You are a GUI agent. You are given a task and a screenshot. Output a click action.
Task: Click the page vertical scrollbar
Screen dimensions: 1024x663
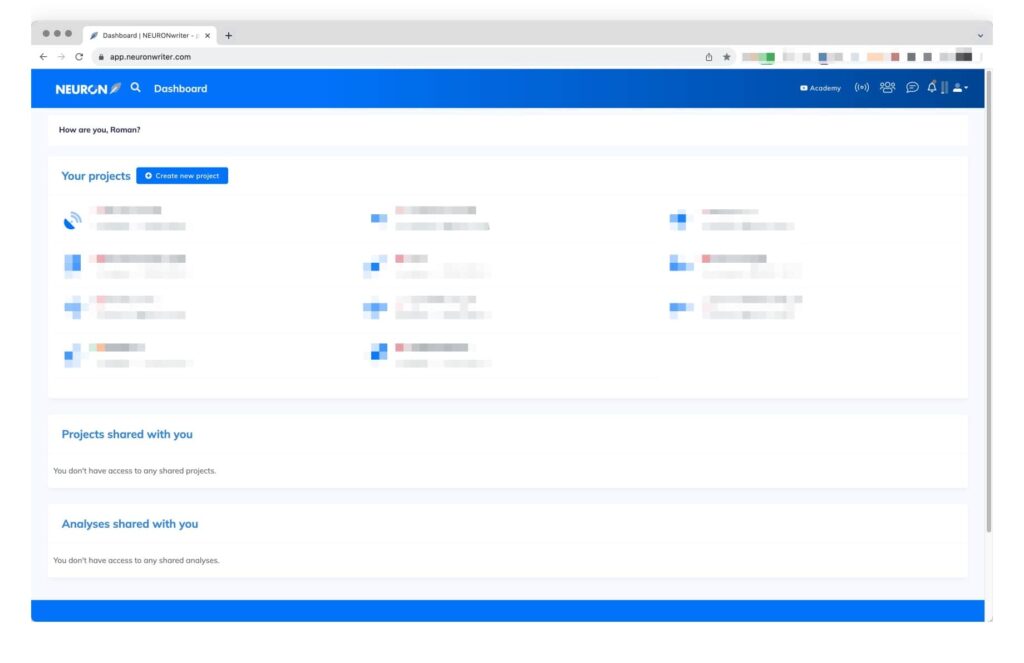(989, 300)
